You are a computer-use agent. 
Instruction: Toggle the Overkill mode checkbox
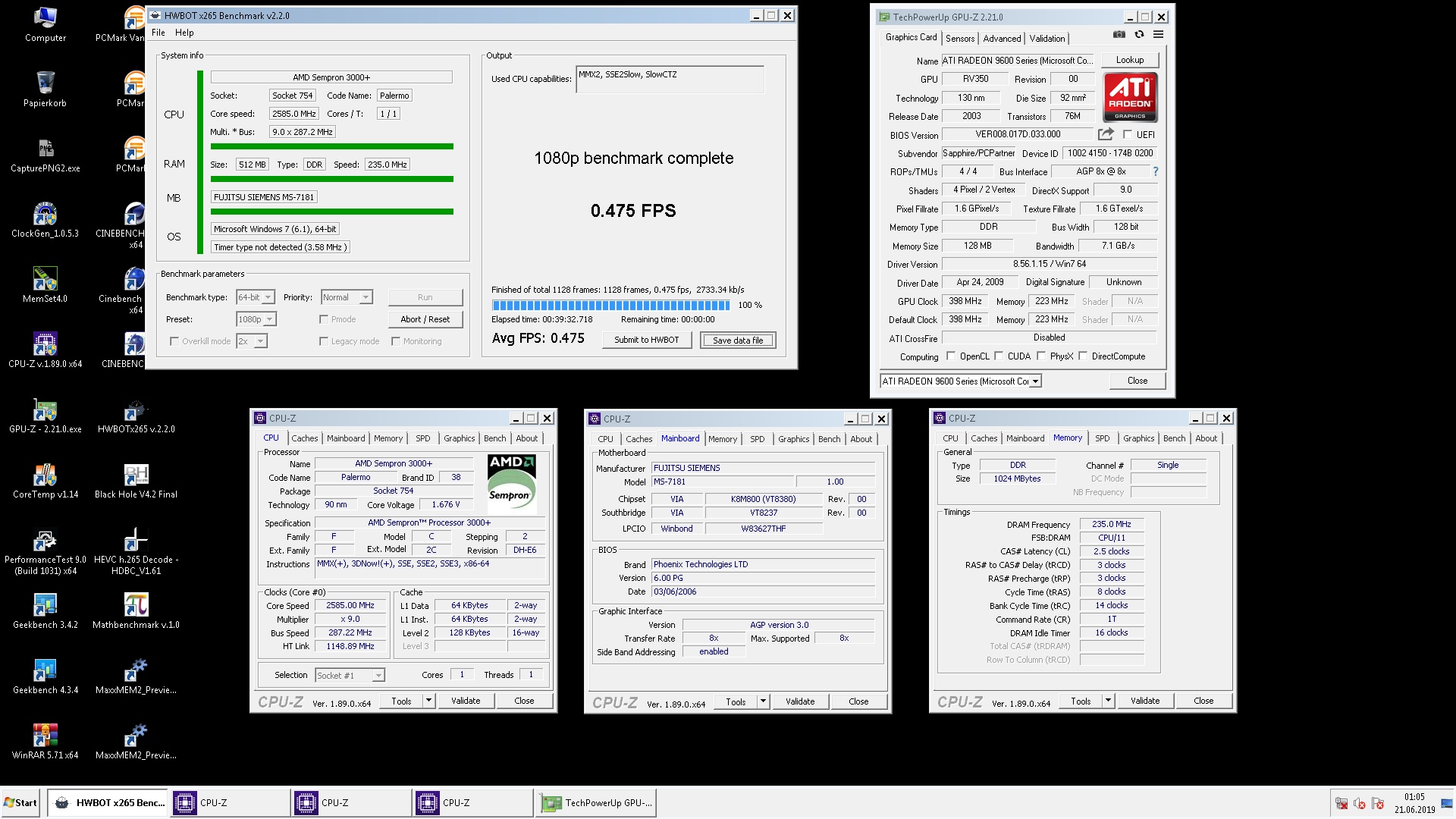point(174,341)
